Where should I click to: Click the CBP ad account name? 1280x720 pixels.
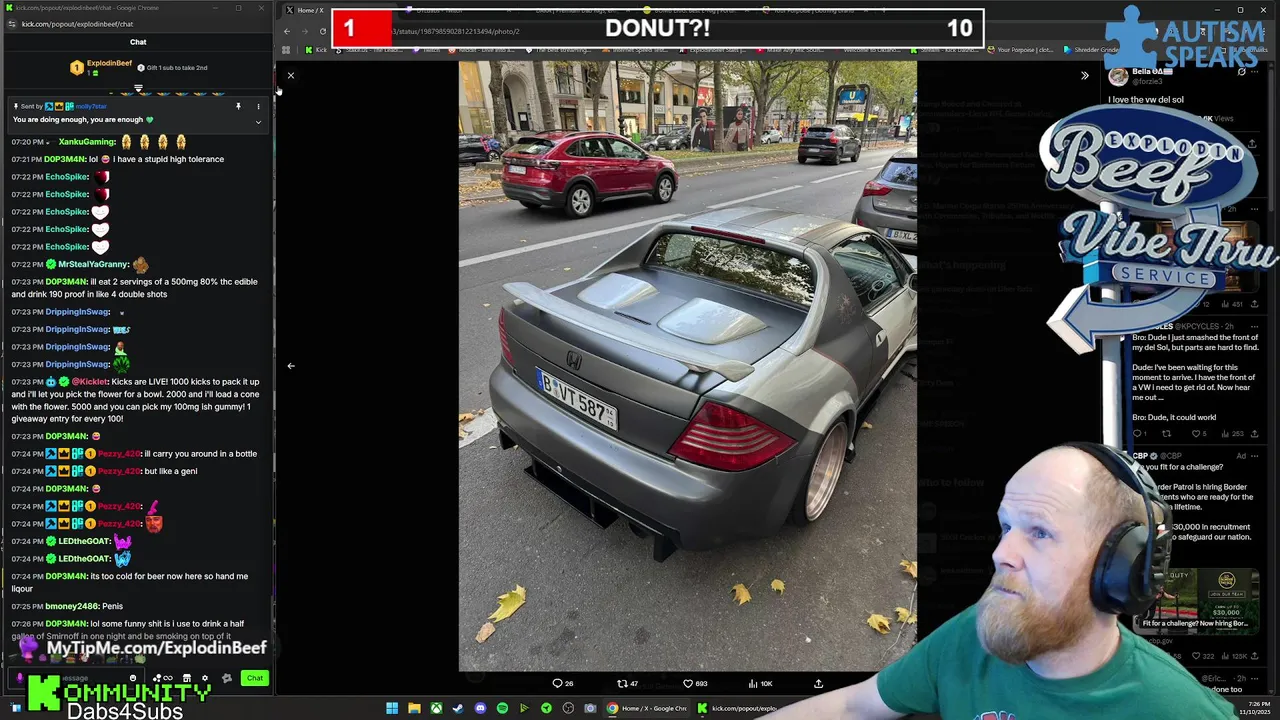point(1142,456)
